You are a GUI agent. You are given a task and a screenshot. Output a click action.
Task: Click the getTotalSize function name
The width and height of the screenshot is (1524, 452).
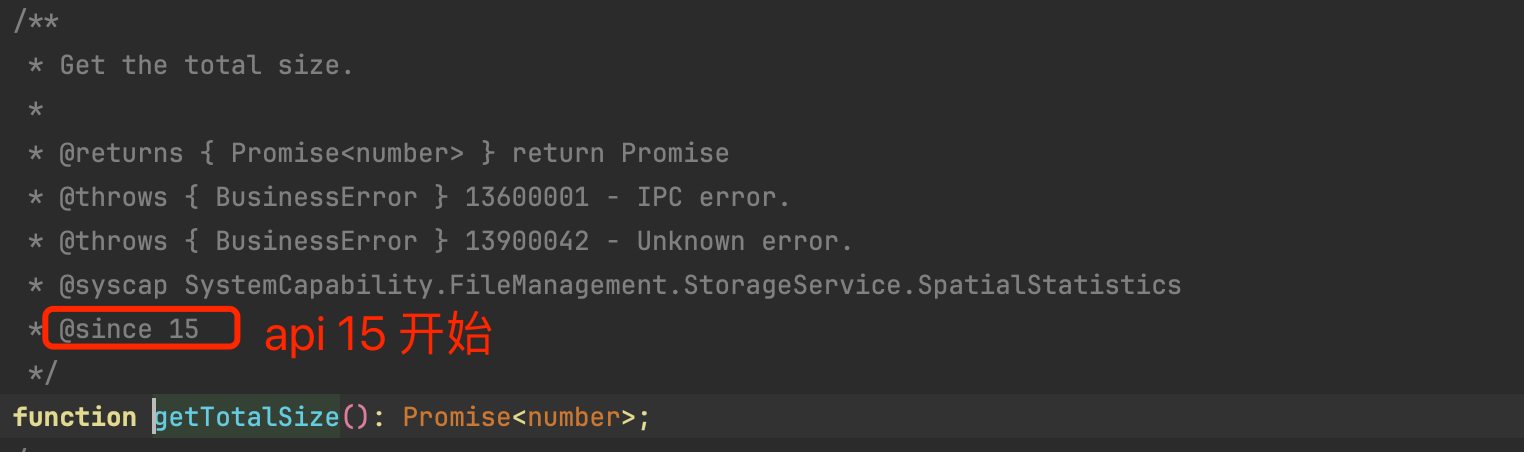[x=247, y=417]
